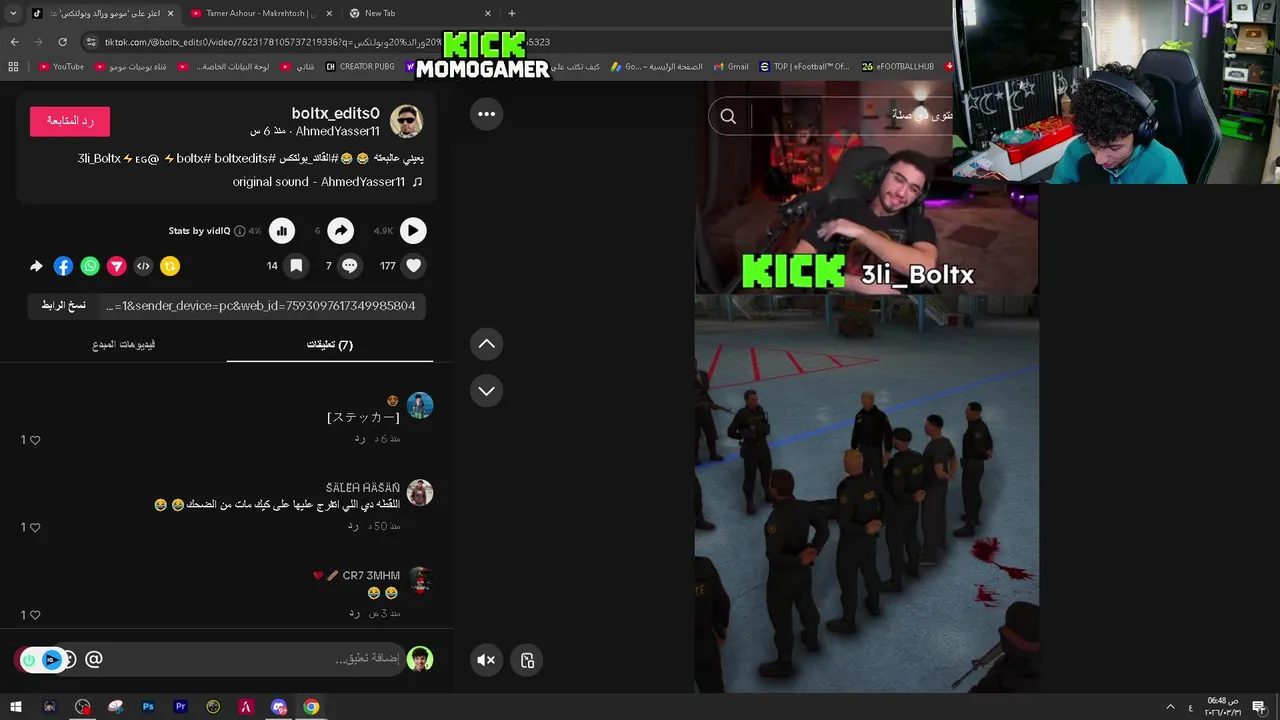This screenshot has height=720, width=1280.
Task: Click the browser address bar URL
Action: (x=327, y=42)
